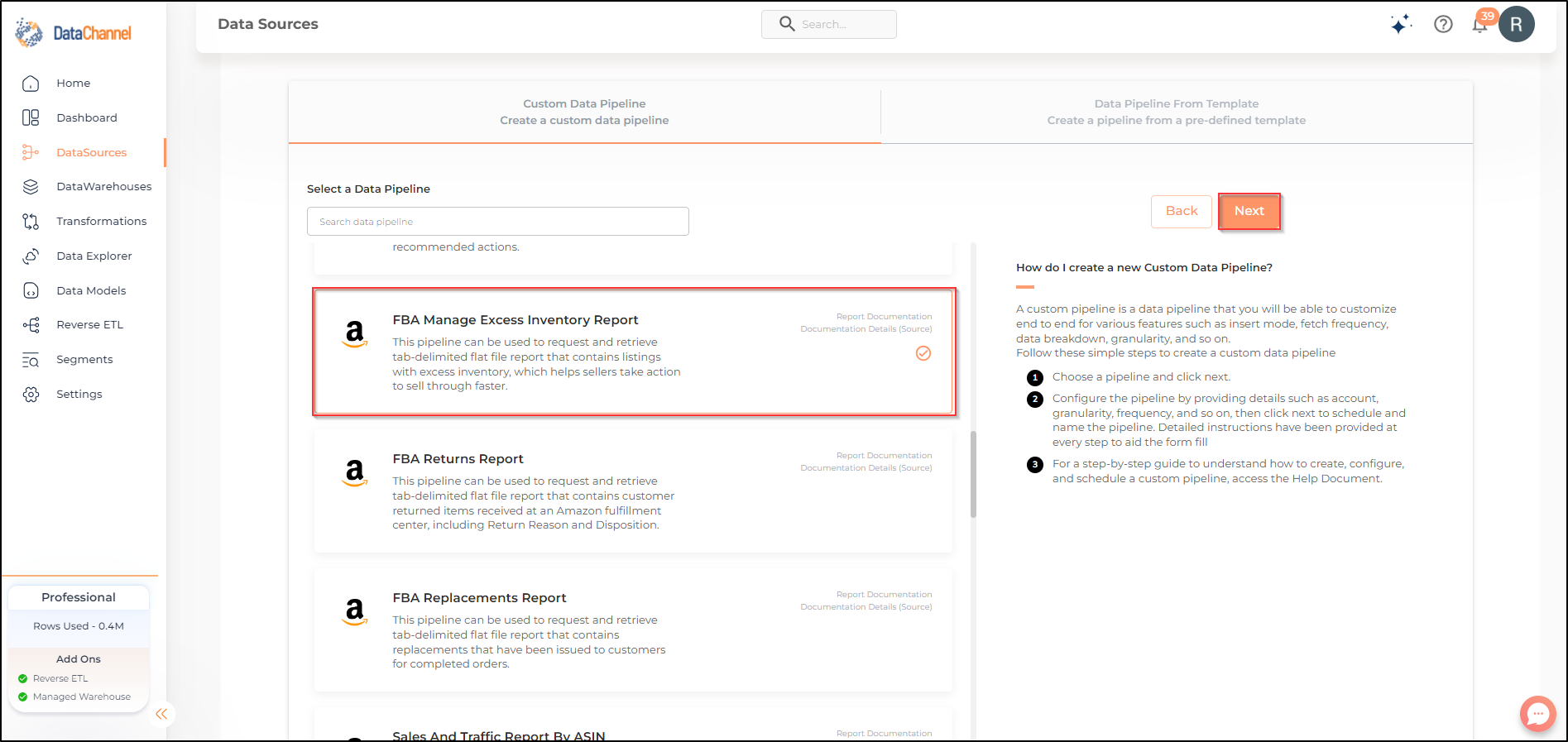Open the help question mark icon
The width and height of the screenshot is (1568, 742).
coord(1443,24)
